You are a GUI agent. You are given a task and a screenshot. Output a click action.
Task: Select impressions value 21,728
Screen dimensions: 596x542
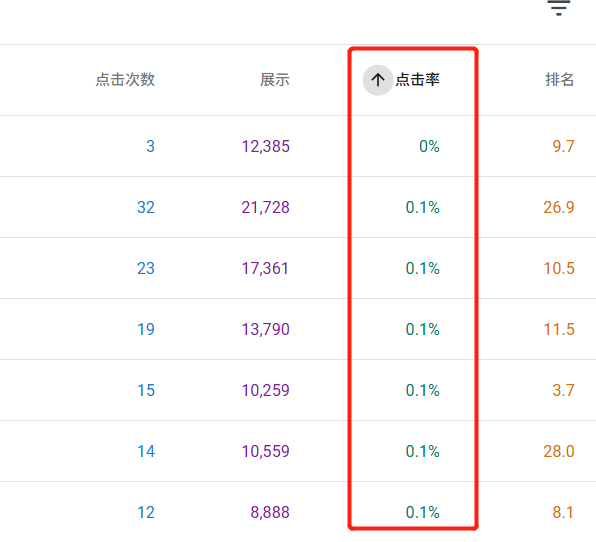[x=266, y=208]
